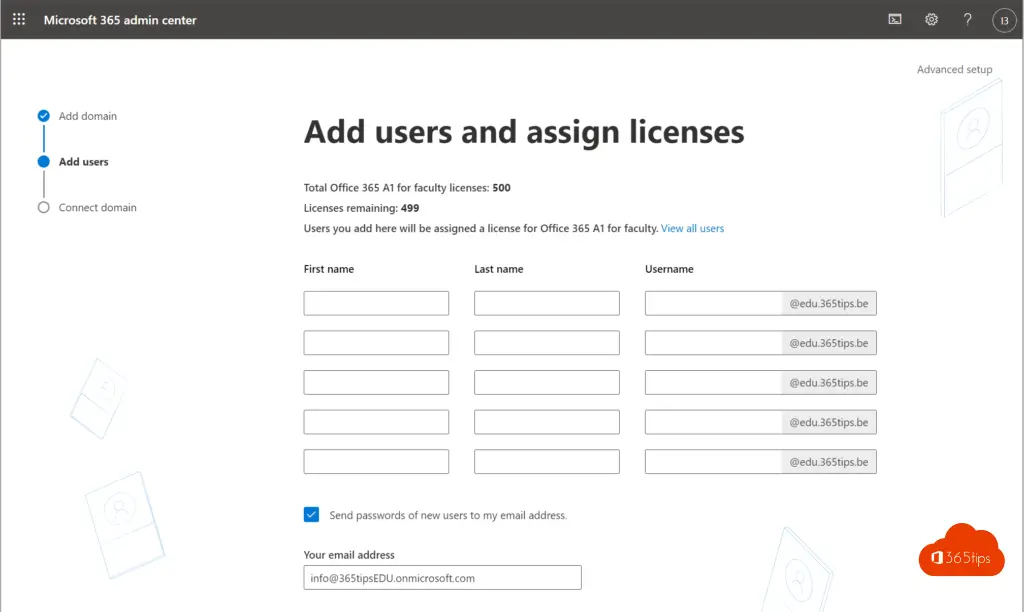This screenshot has height=612, width=1024.
Task: Click the Last name column label
Action: tap(498, 269)
